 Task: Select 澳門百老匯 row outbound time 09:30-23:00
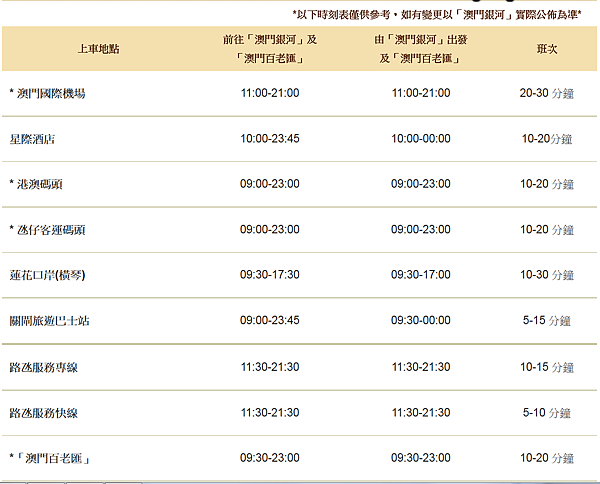click(421, 458)
